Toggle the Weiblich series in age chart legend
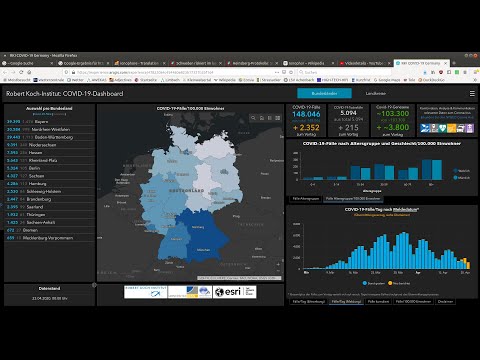The height and width of the screenshot is (360, 480). point(461,171)
